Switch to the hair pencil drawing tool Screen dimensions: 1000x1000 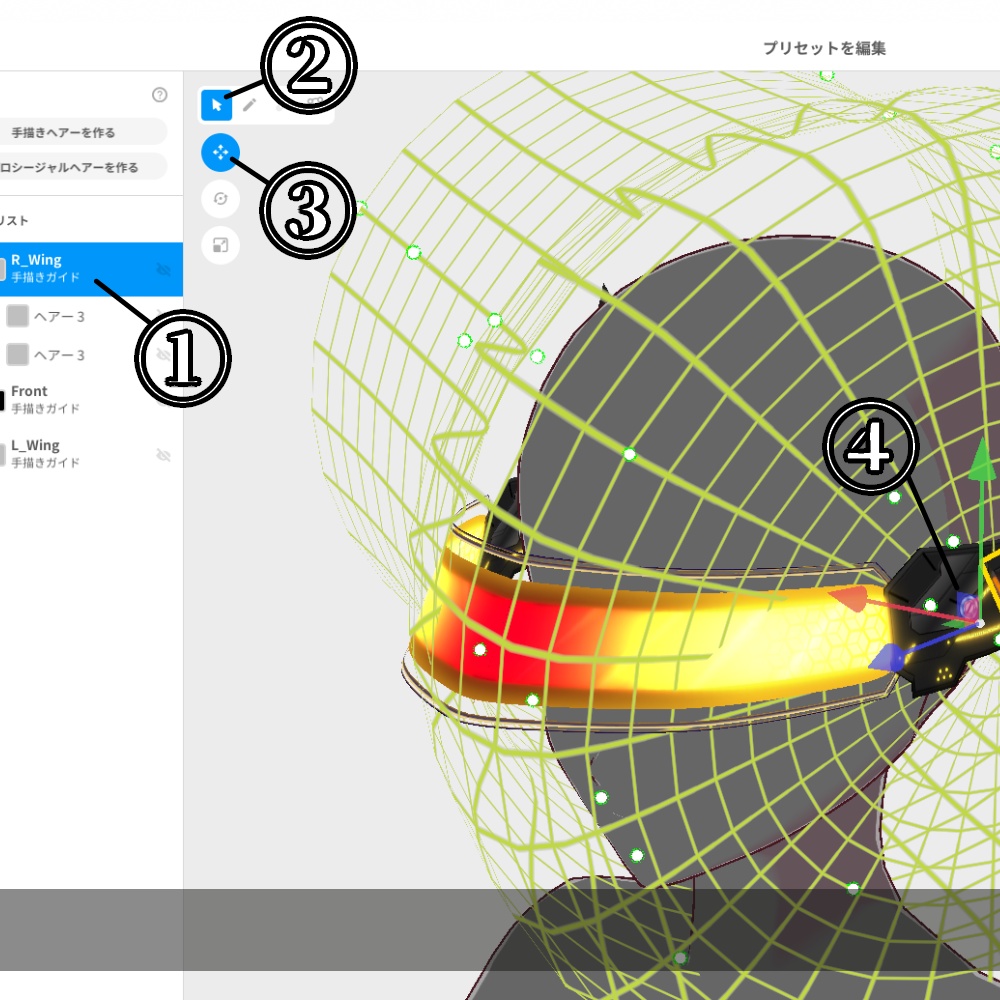(247, 105)
